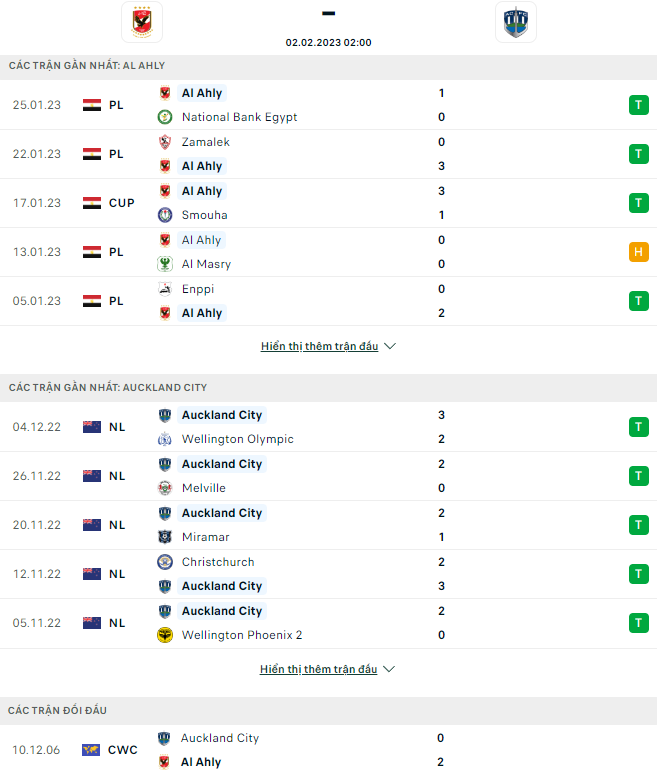Click the Melville team logo
Viewport: 657px width, 774px height.
(x=165, y=488)
